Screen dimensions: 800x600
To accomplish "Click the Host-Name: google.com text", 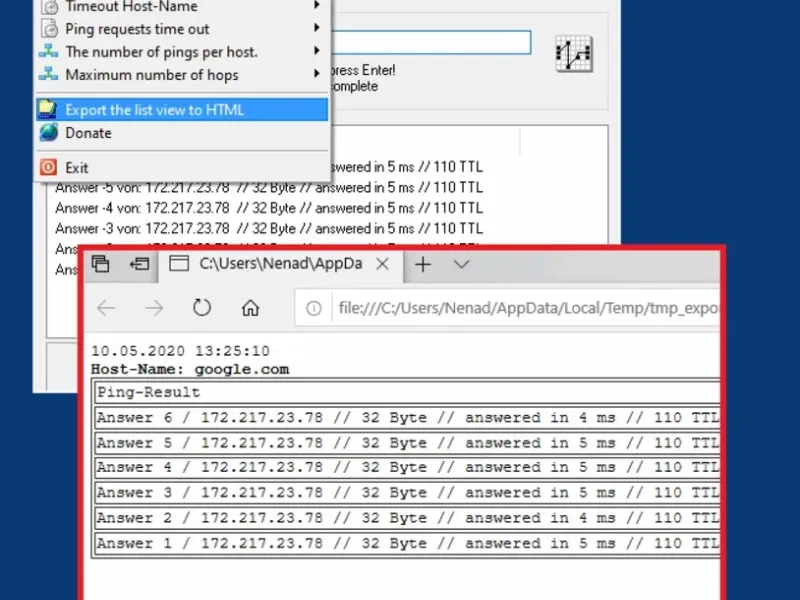I will pyautogui.click(x=190, y=369).
